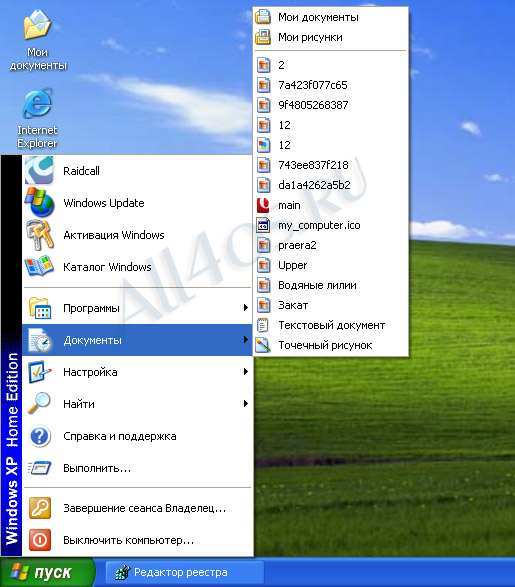
Task: Choose Активация Windows menu entry
Action: click(137, 235)
